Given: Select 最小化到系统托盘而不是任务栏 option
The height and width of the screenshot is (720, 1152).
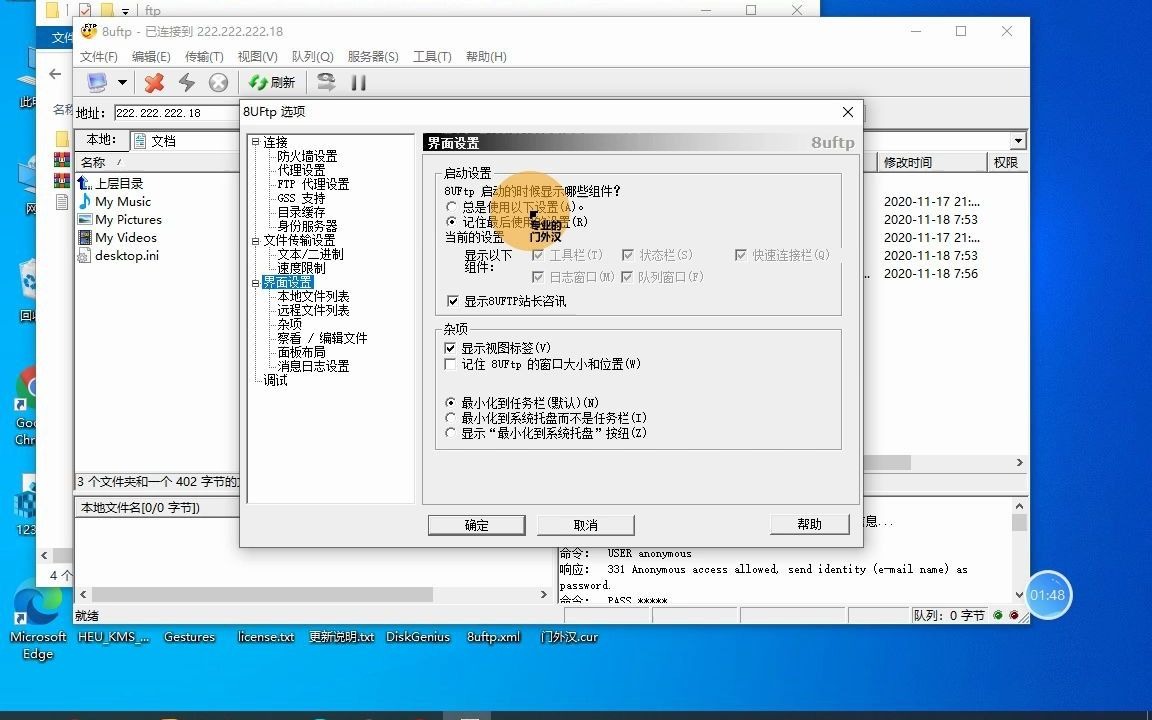Looking at the screenshot, I should (452, 418).
